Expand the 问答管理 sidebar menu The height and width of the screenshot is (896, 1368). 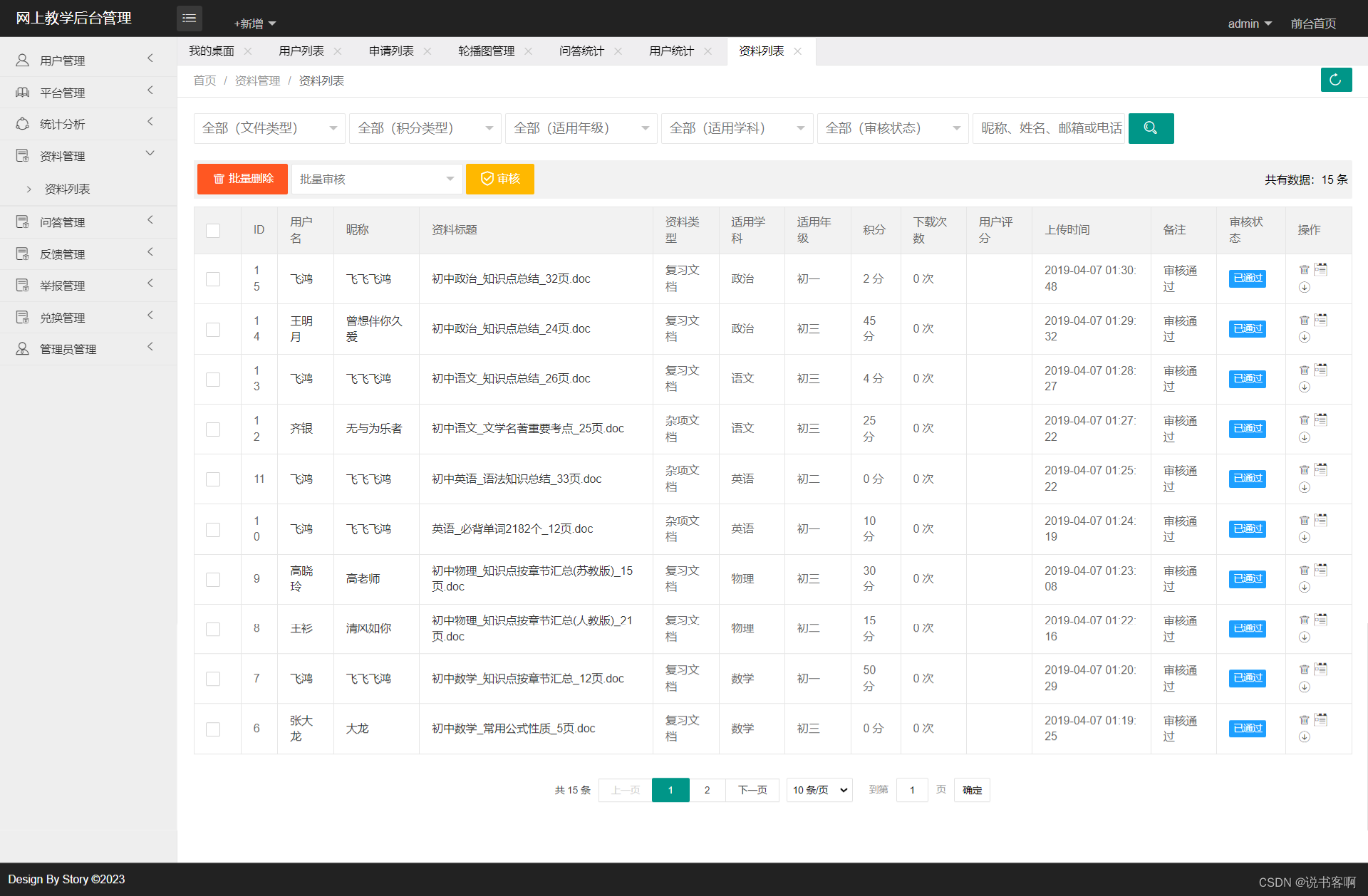pos(88,222)
